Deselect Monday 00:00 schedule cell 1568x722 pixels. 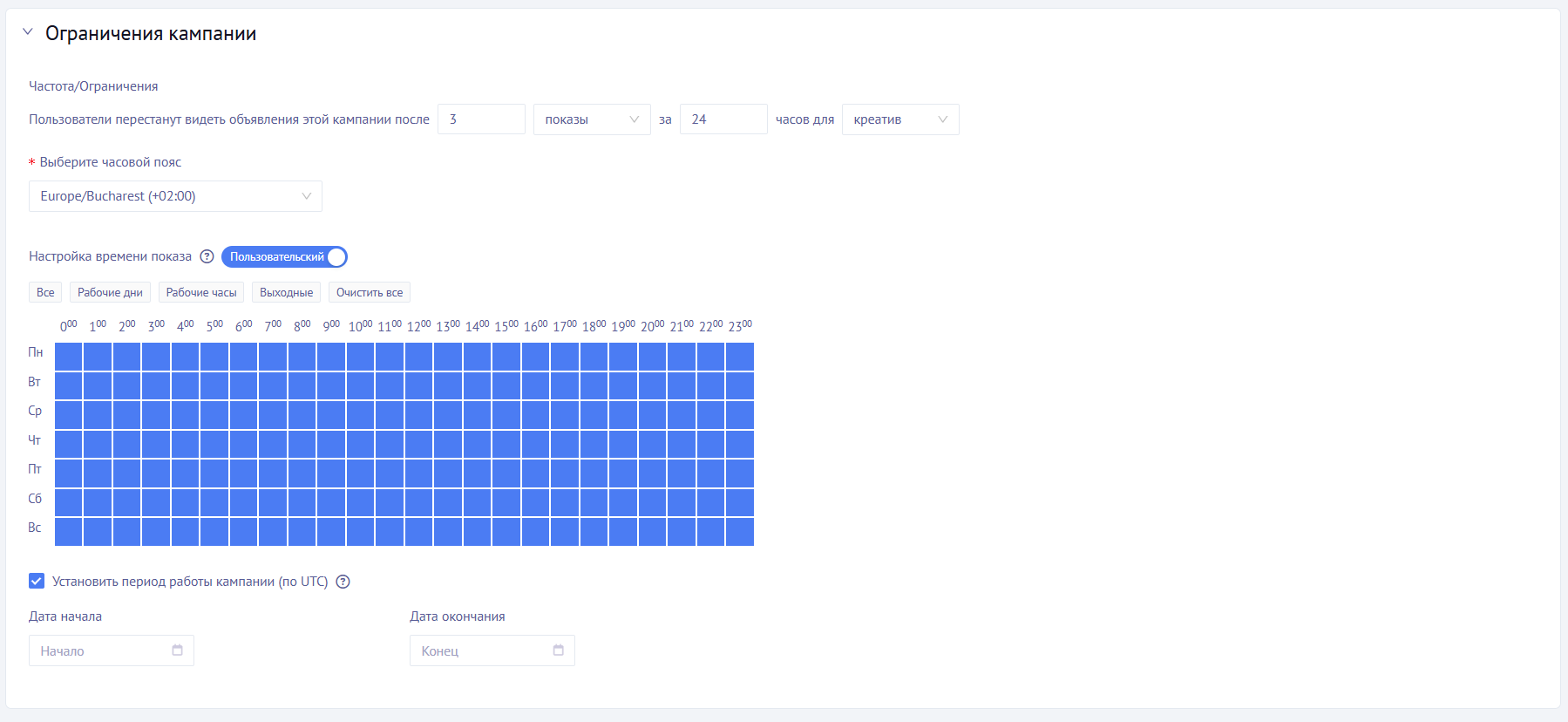[69, 356]
